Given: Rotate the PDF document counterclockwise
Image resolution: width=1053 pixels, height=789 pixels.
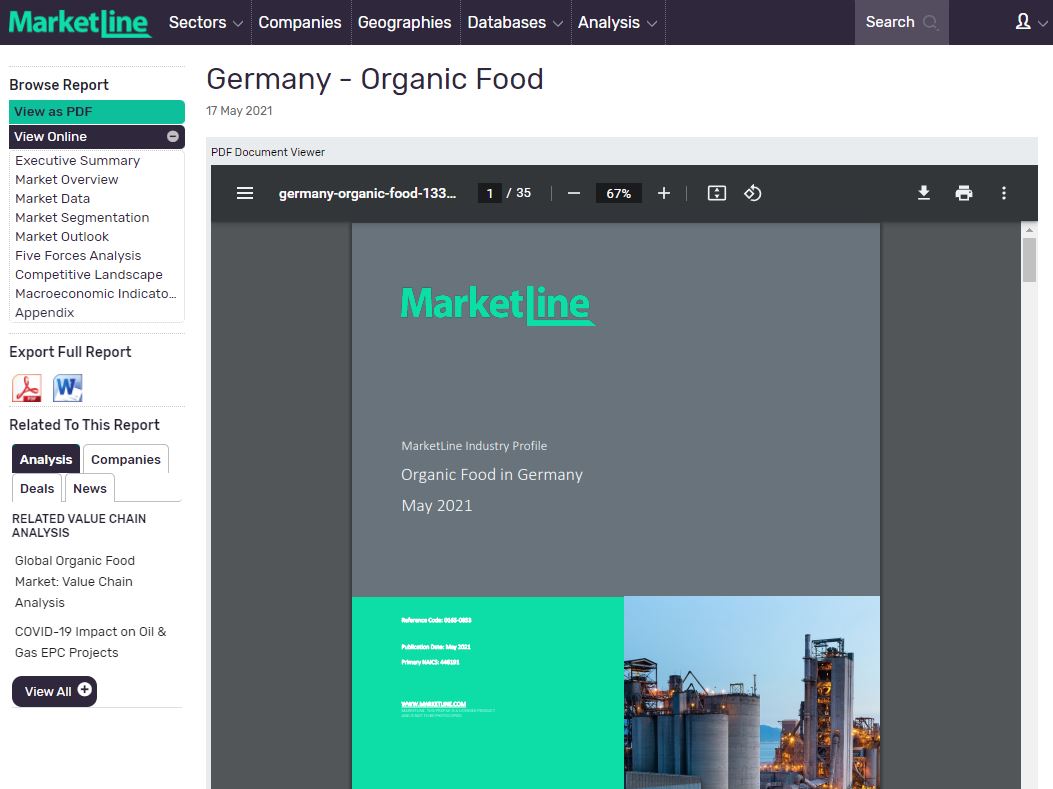Looking at the screenshot, I should click(x=753, y=193).
